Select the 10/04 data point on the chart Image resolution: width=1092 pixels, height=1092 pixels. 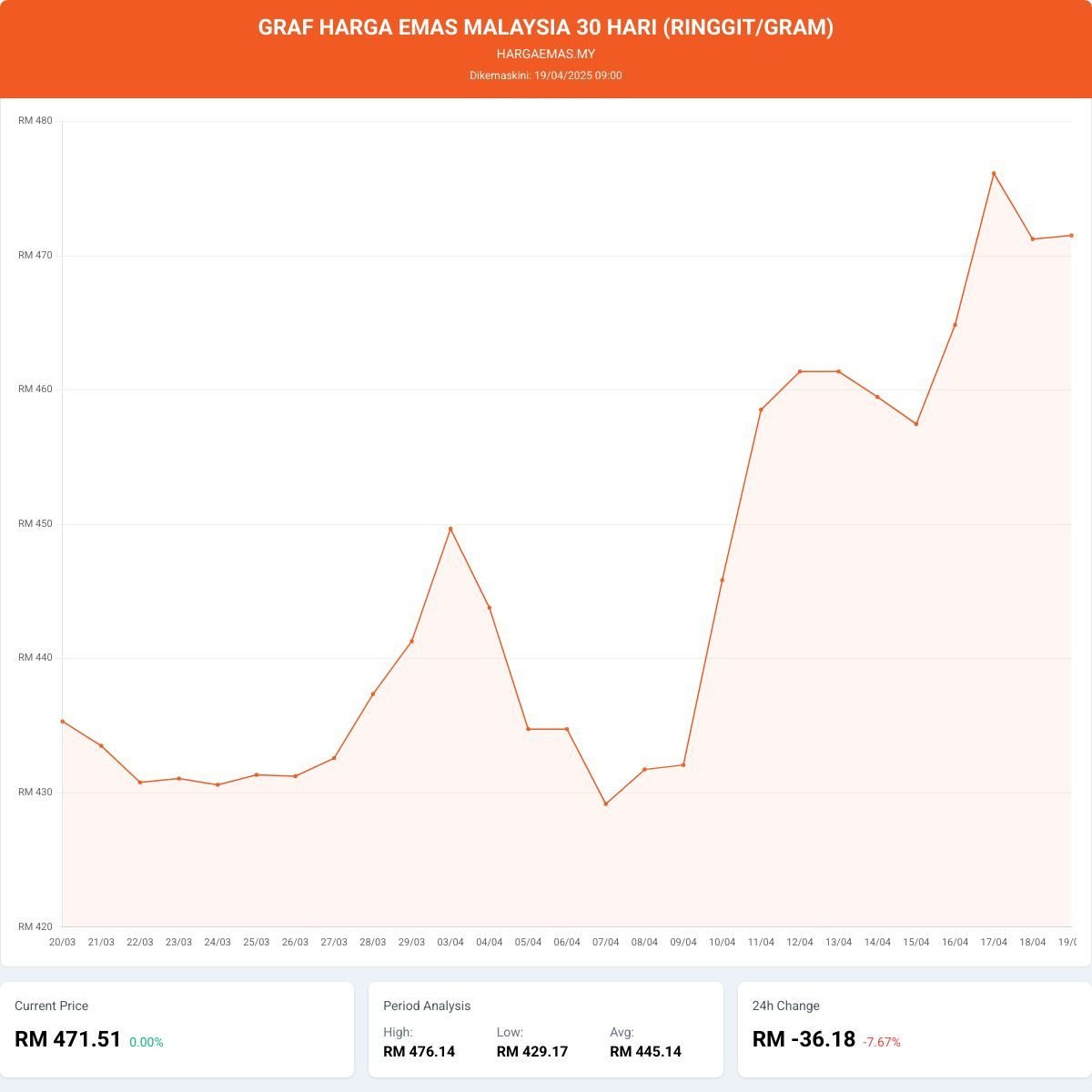tap(723, 580)
